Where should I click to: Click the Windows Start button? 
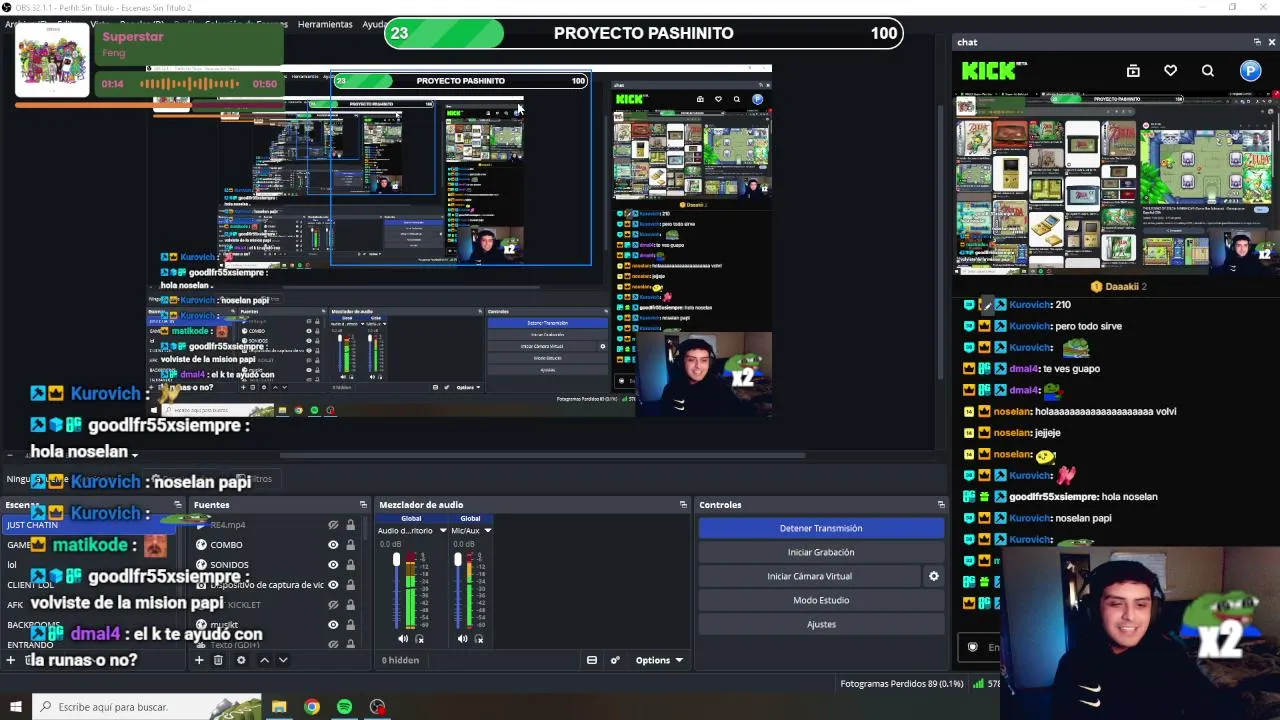coord(15,707)
